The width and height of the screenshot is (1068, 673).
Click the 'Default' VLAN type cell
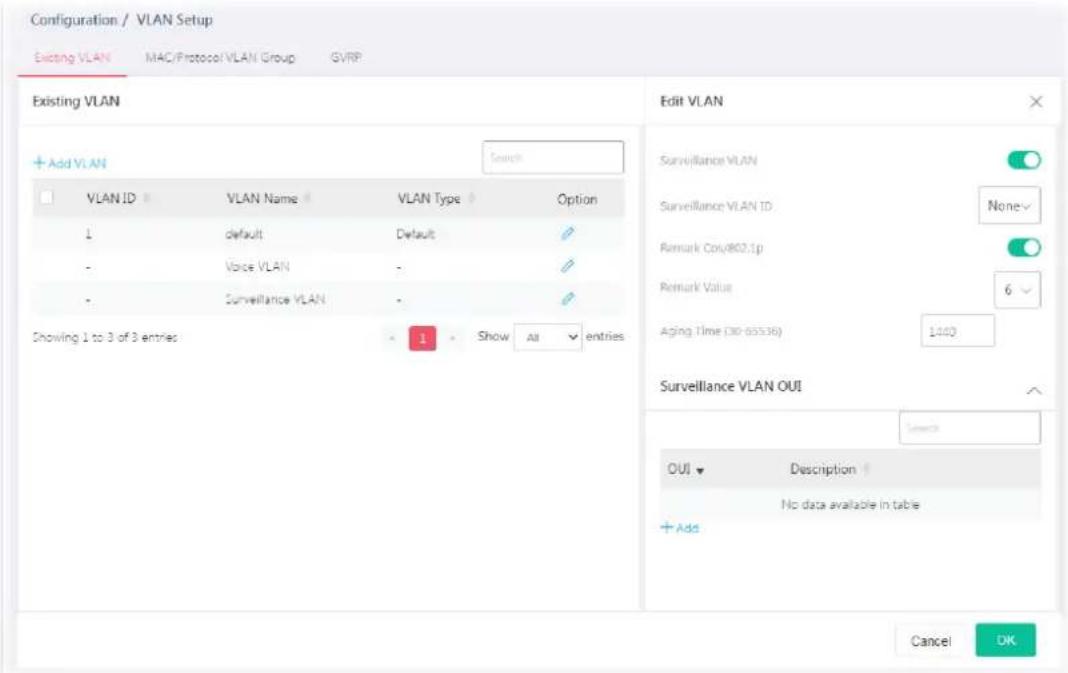(415, 234)
